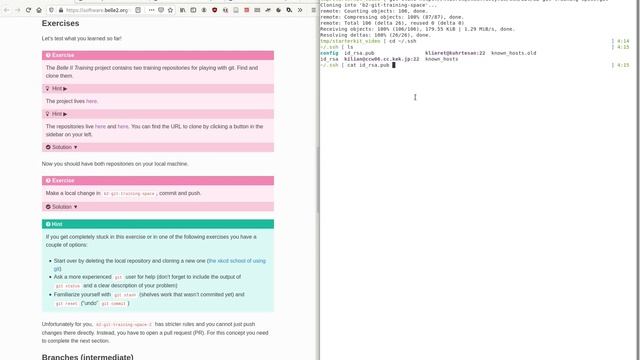
Task: Open page actions three-dot menu
Action: 151,10
